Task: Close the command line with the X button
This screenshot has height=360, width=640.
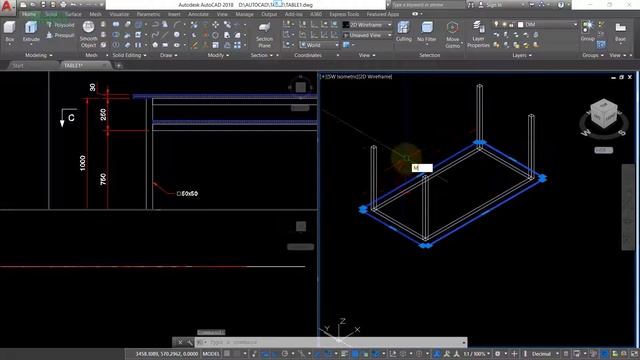Action: click(x=180, y=342)
